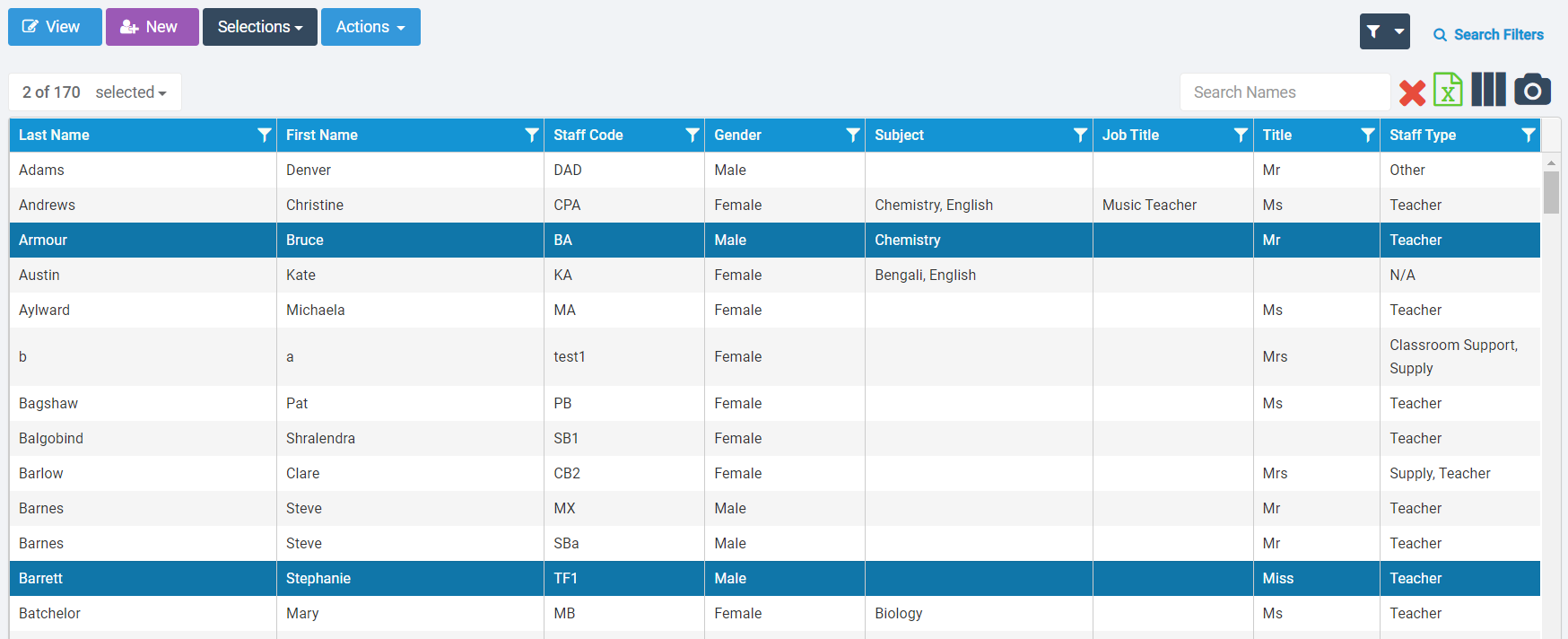Click the Subject column filter funnel
Image resolution: width=1568 pixels, height=639 pixels.
(1080, 135)
